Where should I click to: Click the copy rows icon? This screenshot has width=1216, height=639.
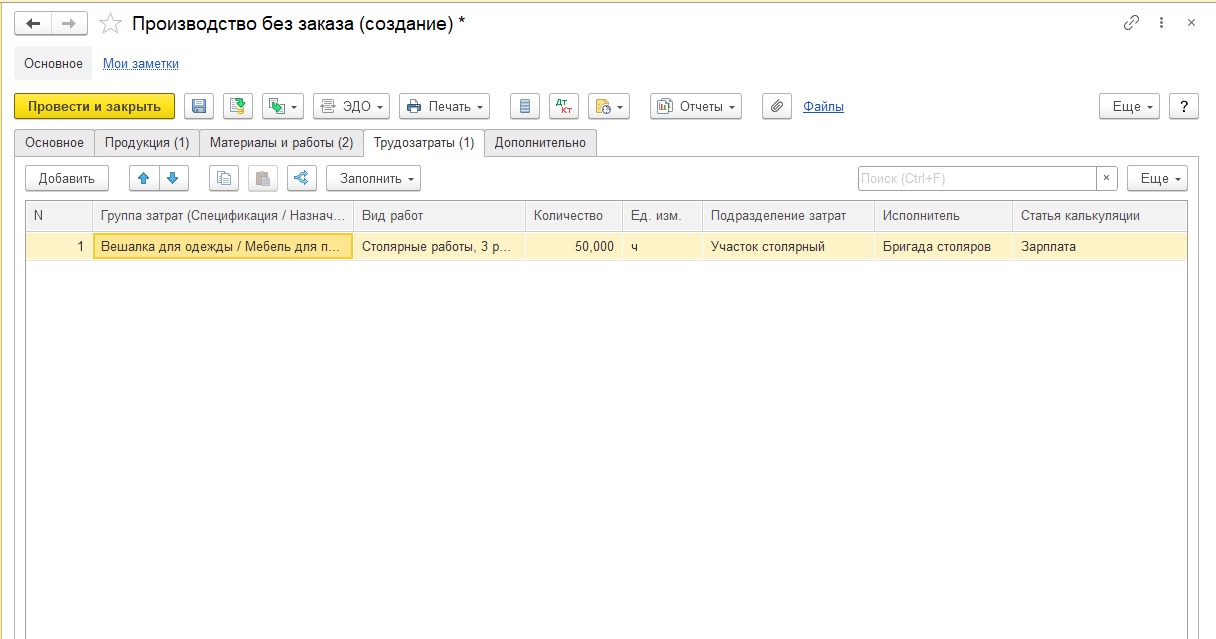click(224, 178)
